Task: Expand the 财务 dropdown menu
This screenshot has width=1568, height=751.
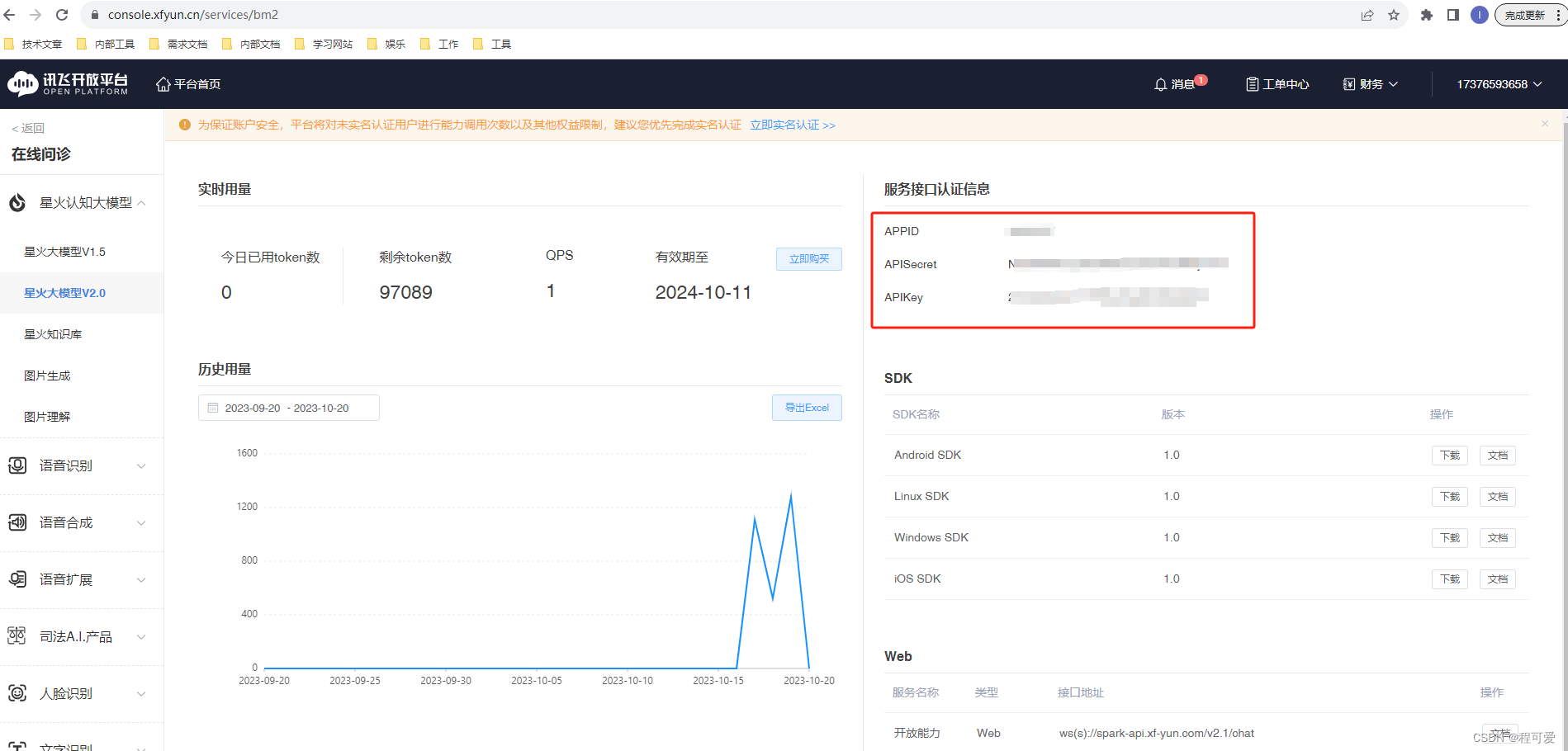Action: (1370, 84)
